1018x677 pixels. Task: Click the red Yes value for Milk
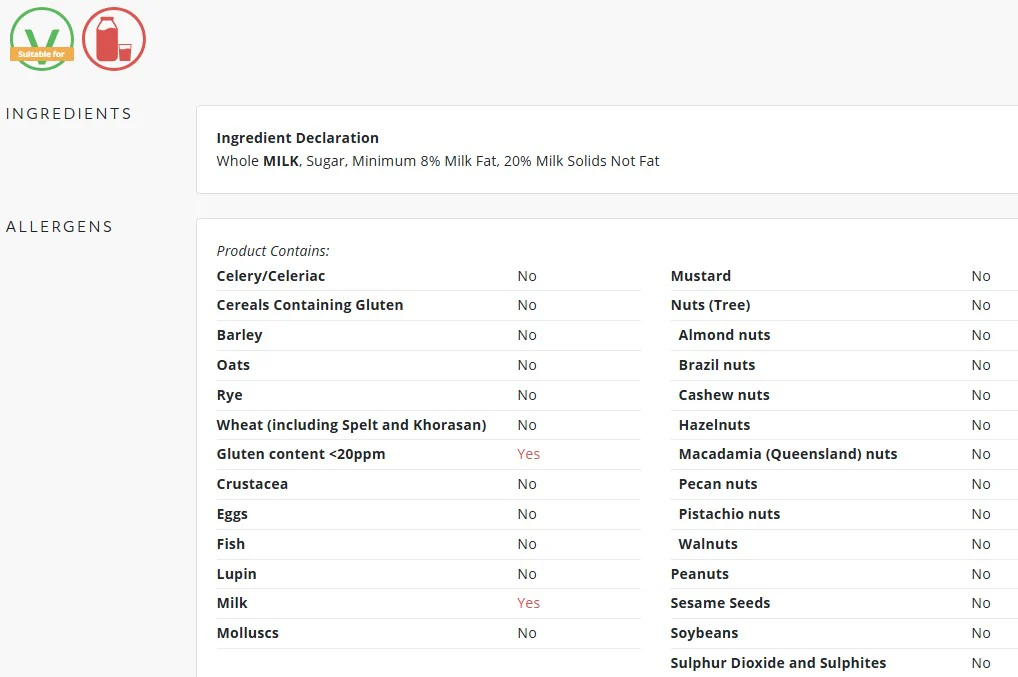click(x=528, y=603)
